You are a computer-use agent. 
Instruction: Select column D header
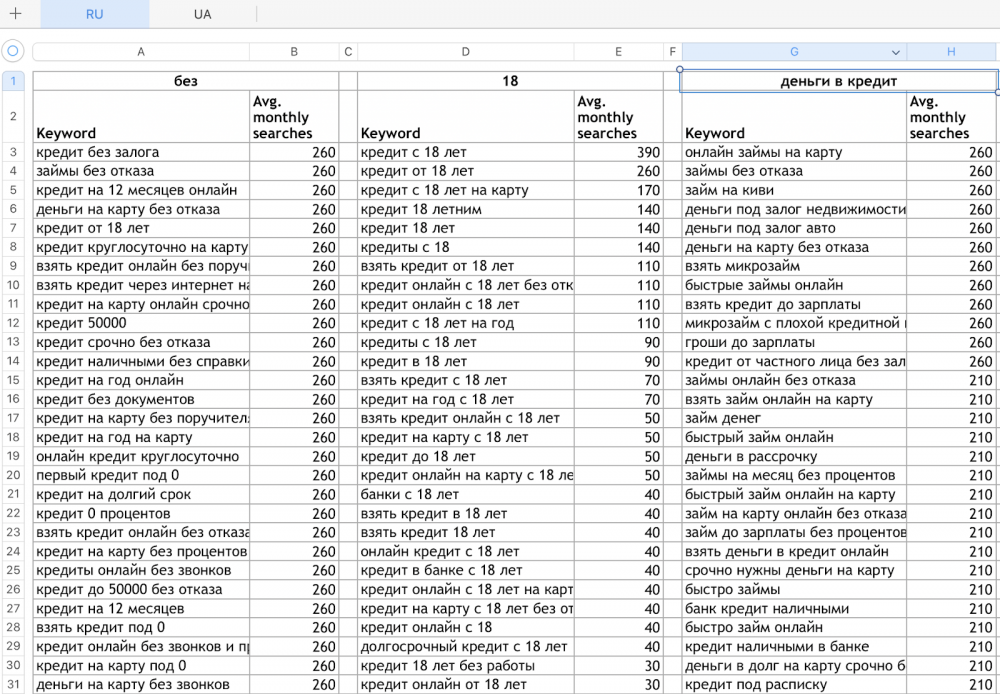point(466,52)
